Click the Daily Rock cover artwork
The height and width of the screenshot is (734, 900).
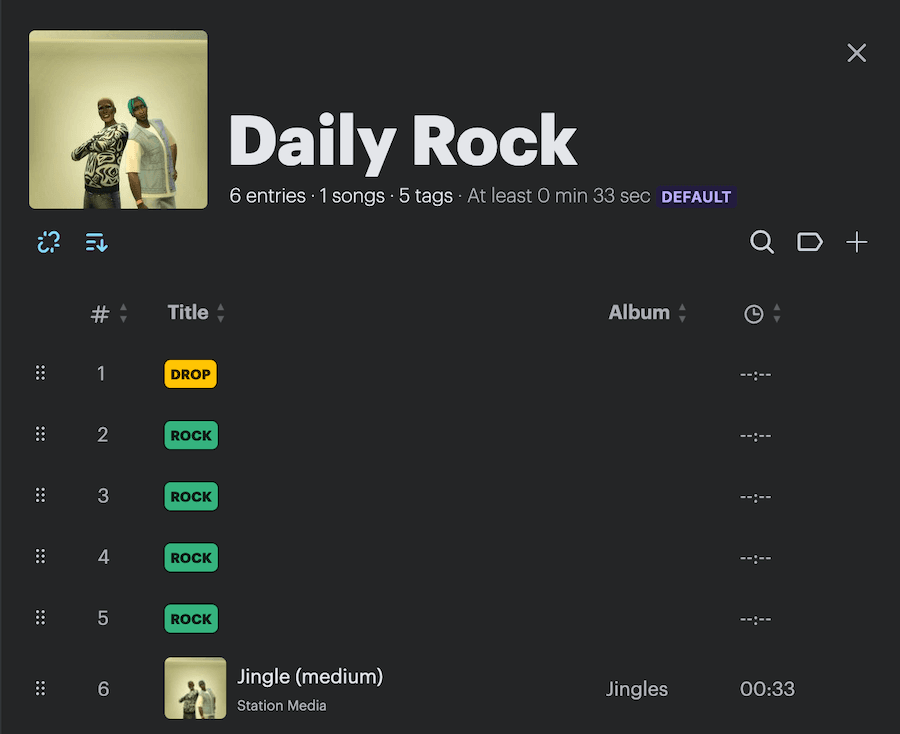(118, 119)
